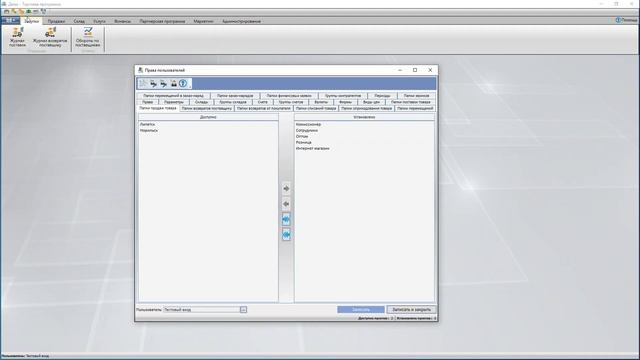Screen dimensions: 640x360
Task: Move selected item left with single arrow
Action: [286, 204]
